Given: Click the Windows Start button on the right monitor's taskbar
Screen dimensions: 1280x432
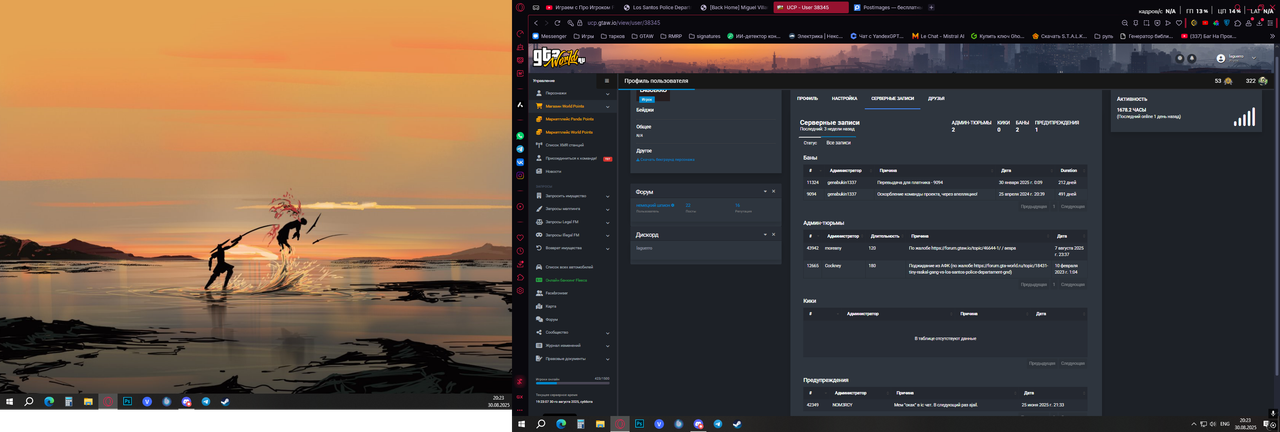Looking at the screenshot, I should point(521,424).
